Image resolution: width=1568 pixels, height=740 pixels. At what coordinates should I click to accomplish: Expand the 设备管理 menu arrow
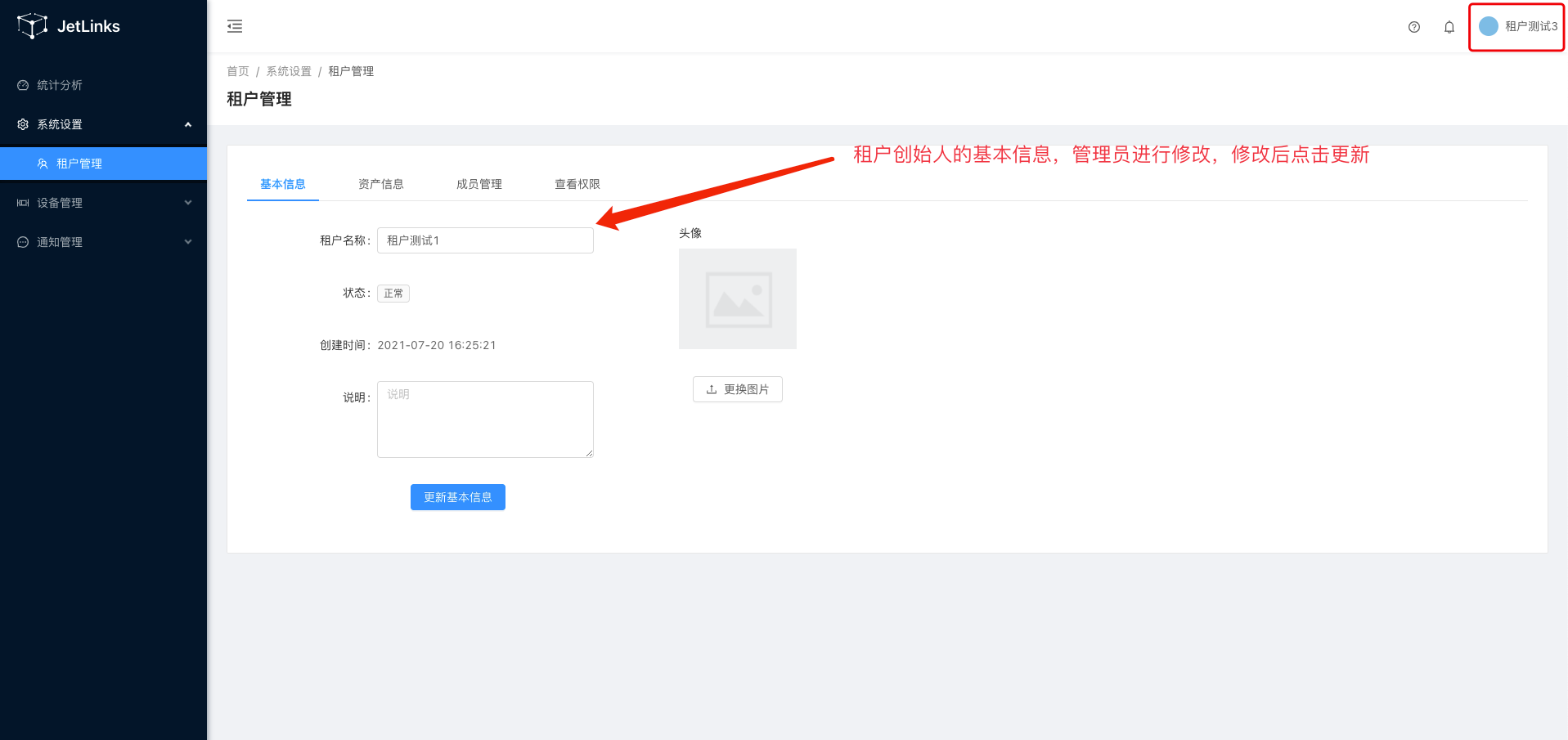tap(188, 203)
